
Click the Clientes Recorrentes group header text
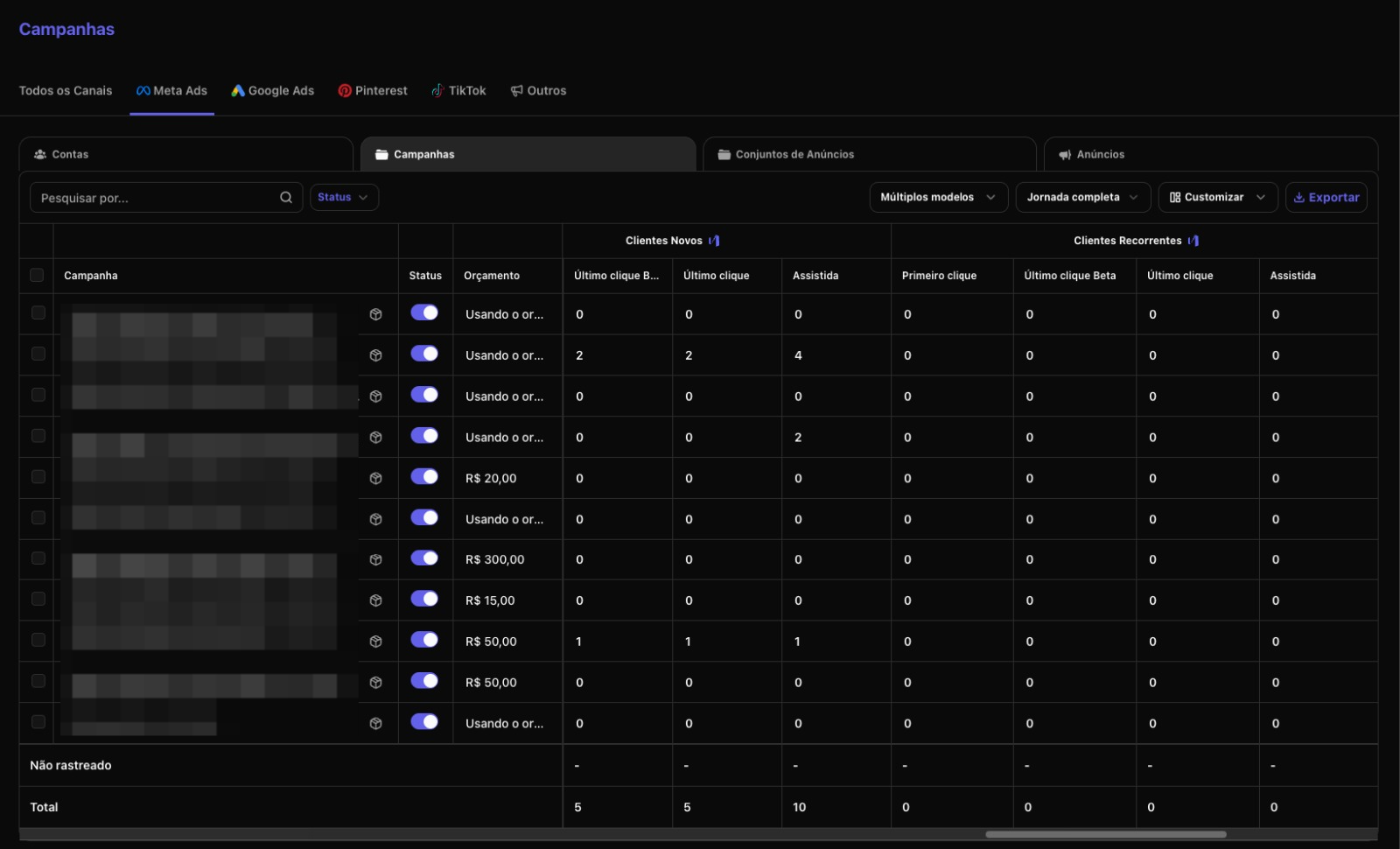click(x=1128, y=241)
